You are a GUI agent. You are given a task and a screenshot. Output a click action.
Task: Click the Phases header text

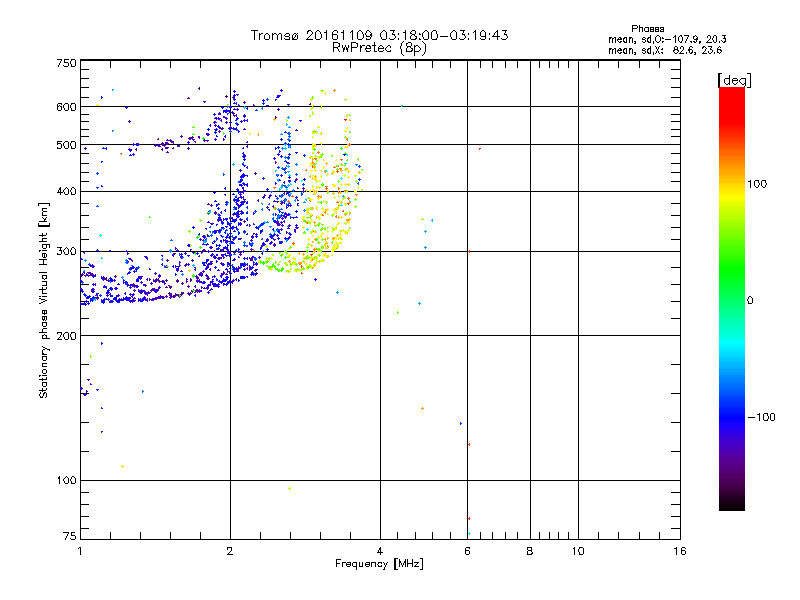647,29
